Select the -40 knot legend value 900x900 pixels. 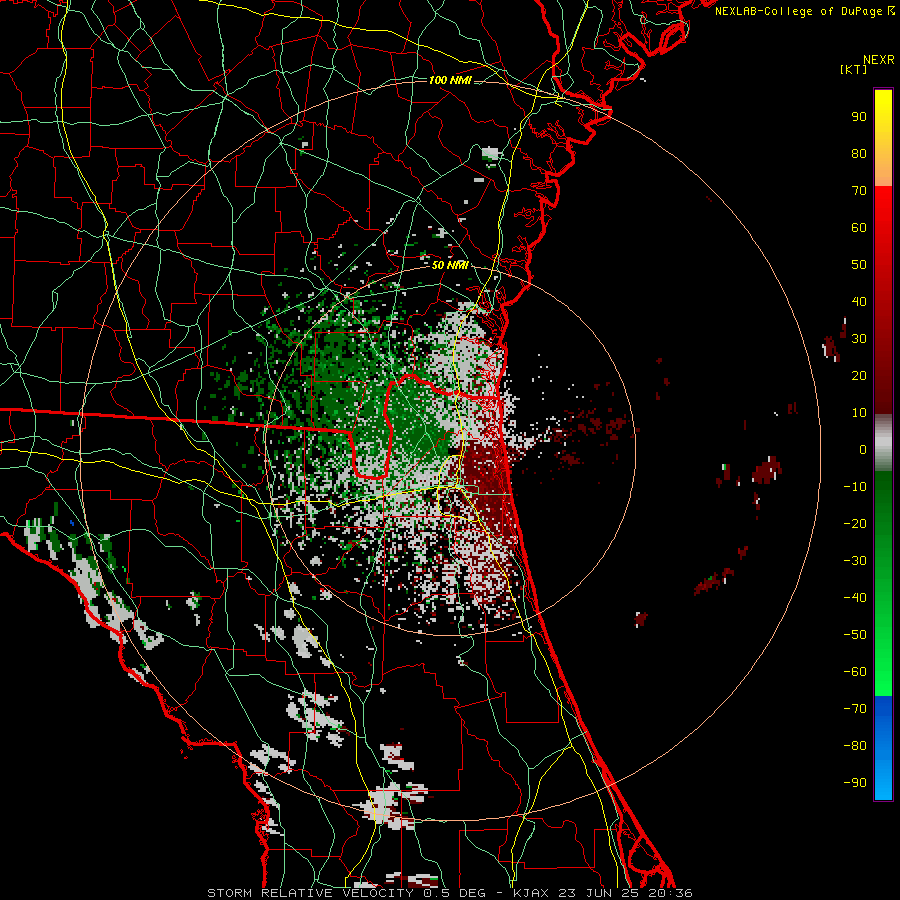(x=855, y=598)
